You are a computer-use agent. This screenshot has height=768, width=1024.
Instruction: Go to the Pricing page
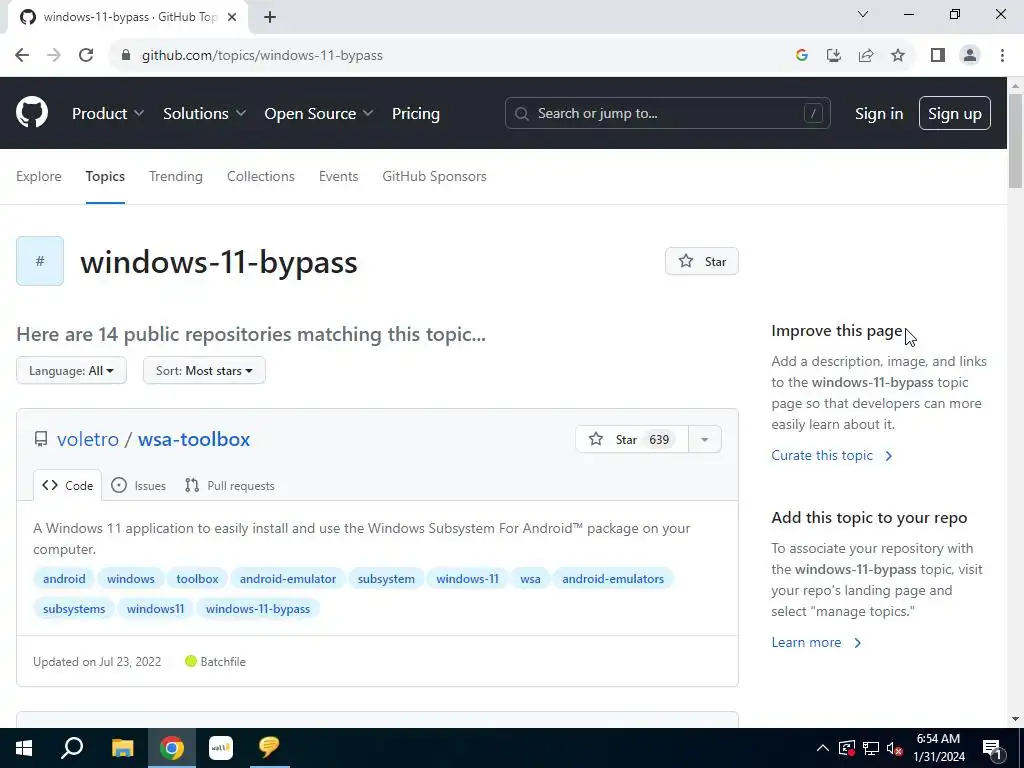coord(416,113)
